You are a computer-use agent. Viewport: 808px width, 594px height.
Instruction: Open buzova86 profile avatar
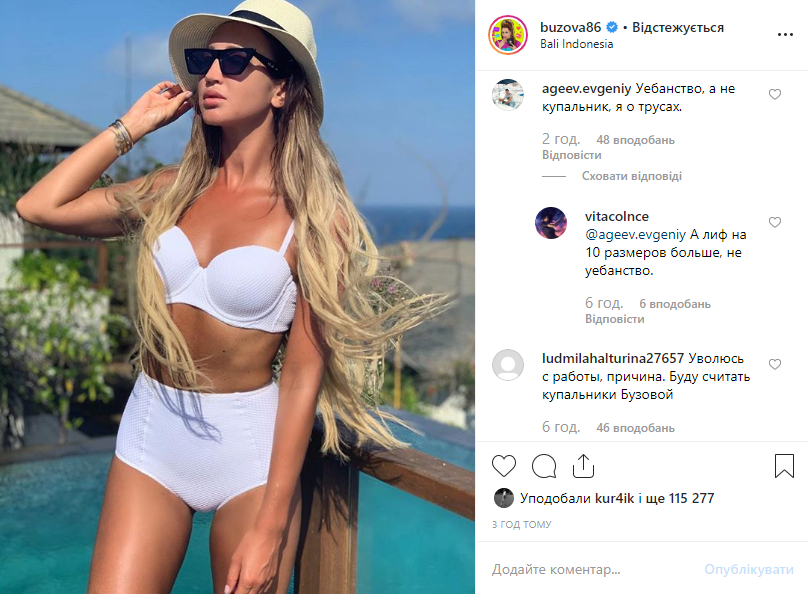pos(508,35)
